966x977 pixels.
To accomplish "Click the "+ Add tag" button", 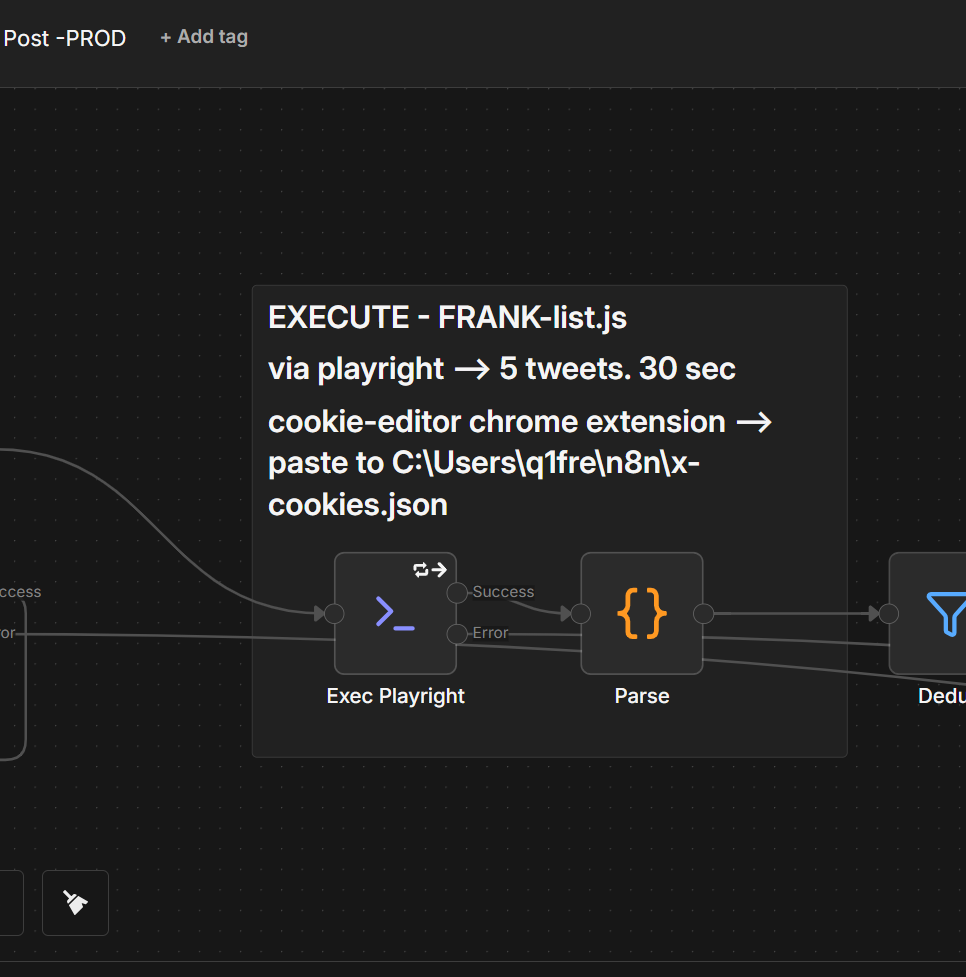I will tap(204, 37).
